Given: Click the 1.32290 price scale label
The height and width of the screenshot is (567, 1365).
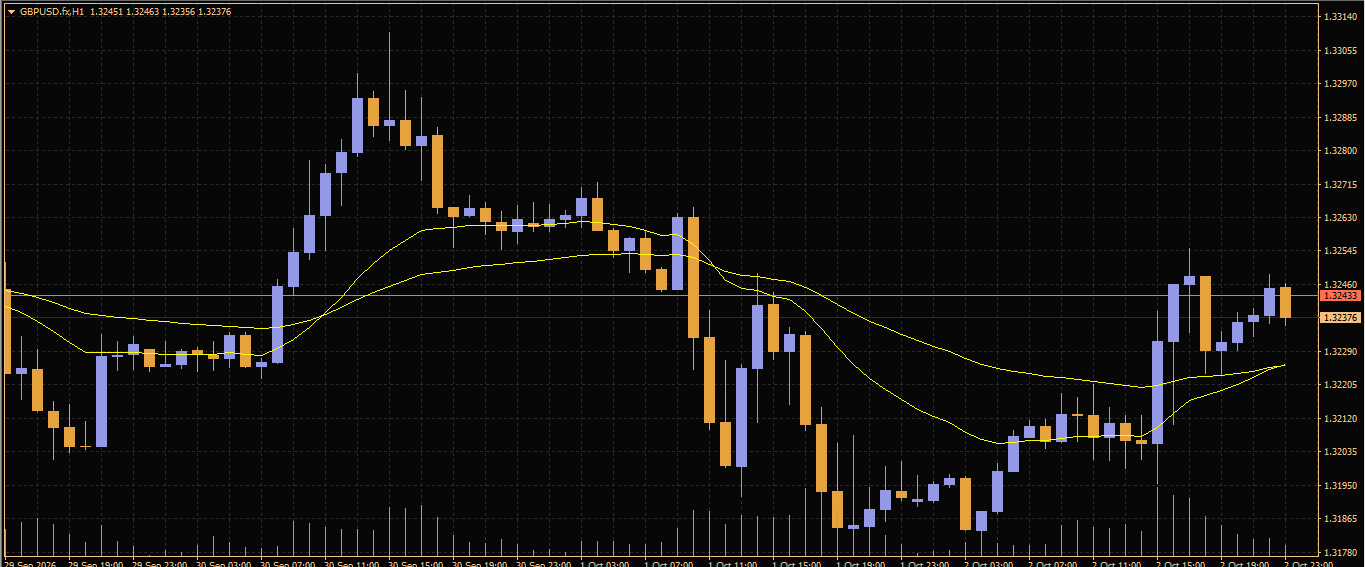Looking at the screenshot, I should click(1340, 351).
